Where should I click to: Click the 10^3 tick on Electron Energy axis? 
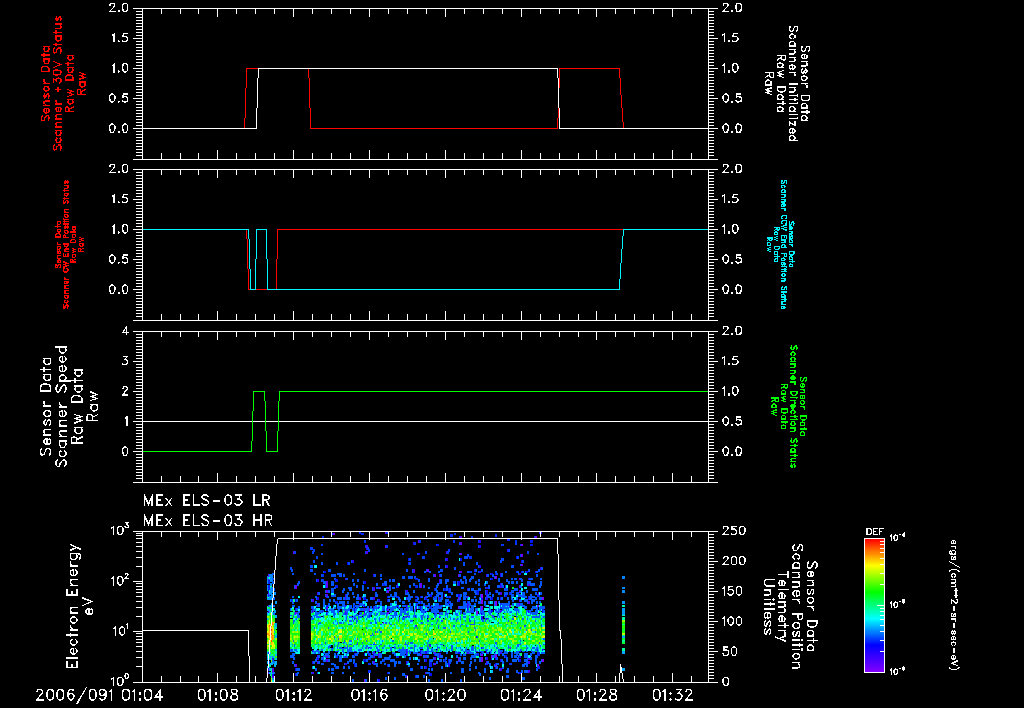tap(120, 530)
